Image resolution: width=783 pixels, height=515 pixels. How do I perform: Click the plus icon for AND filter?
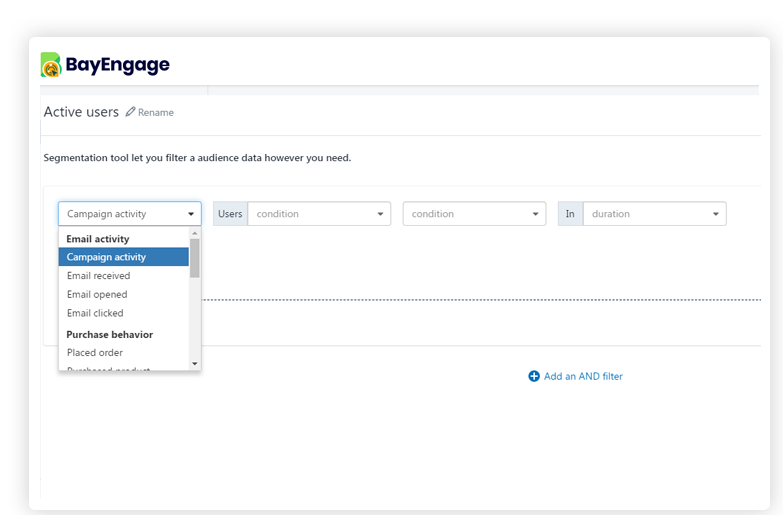tap(534, 376)
